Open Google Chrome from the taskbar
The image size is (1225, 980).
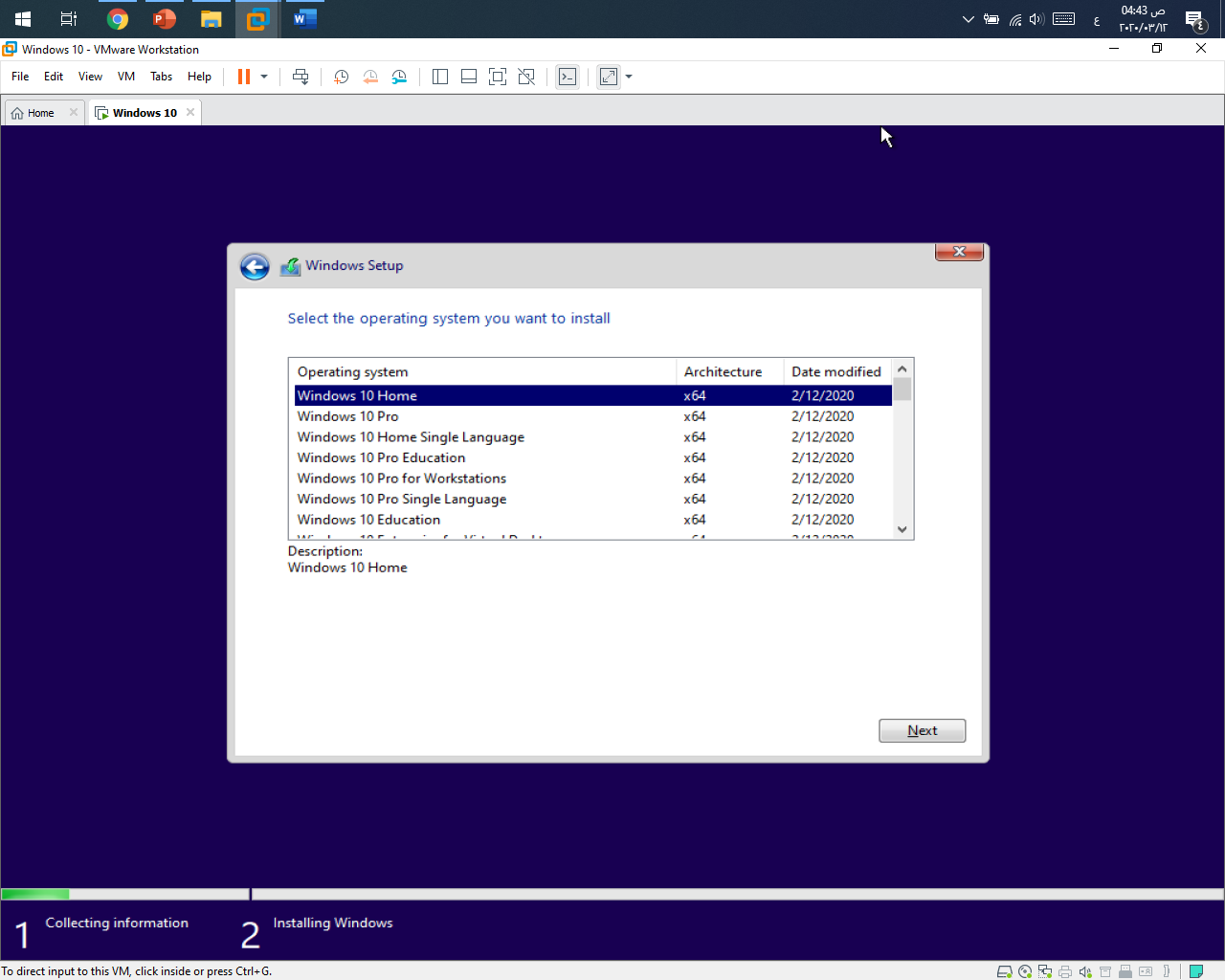(118, 19)
